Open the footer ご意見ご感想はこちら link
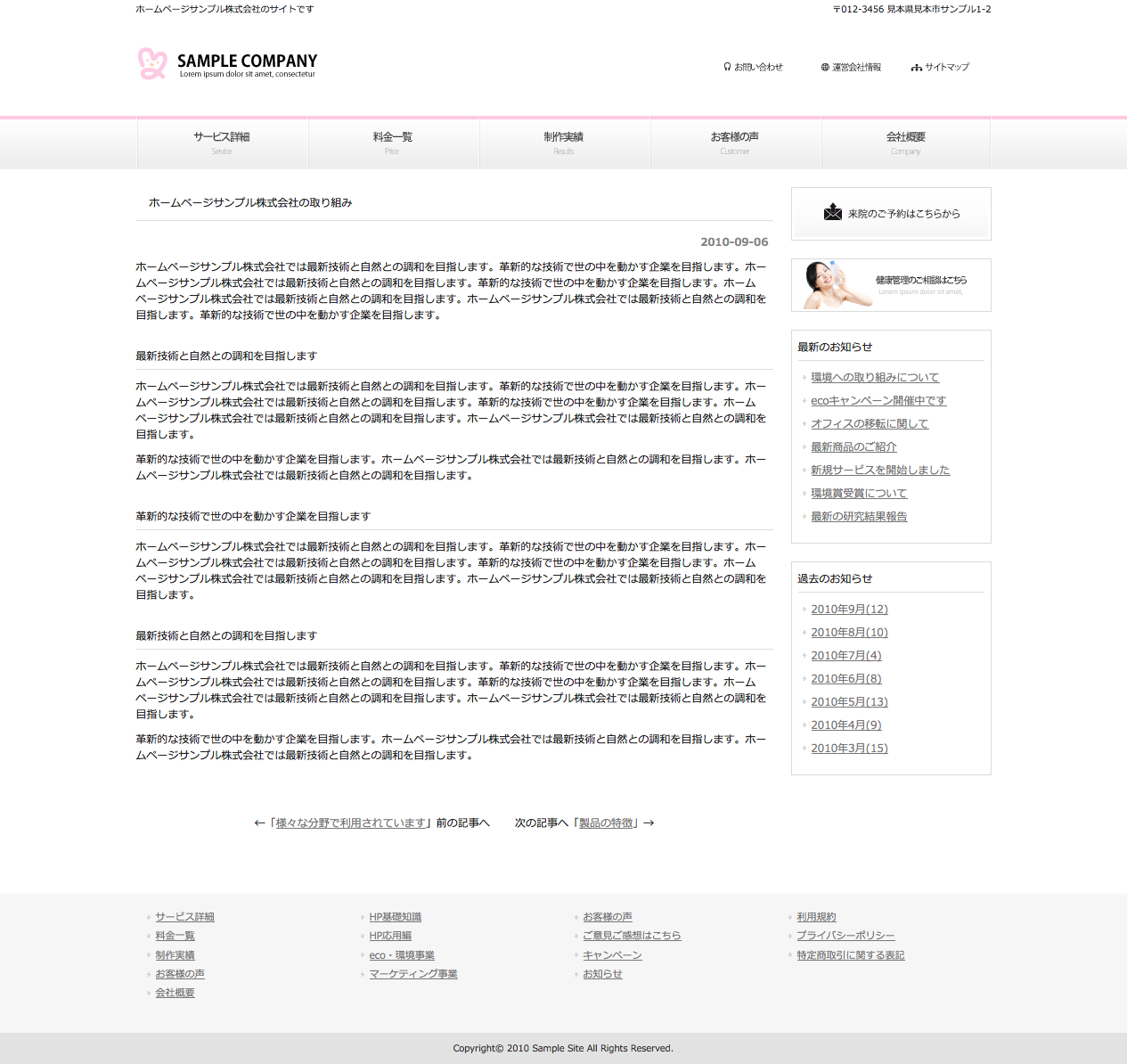The width and height of the screenshot is (1127, 1064). (x=632, y=936)
